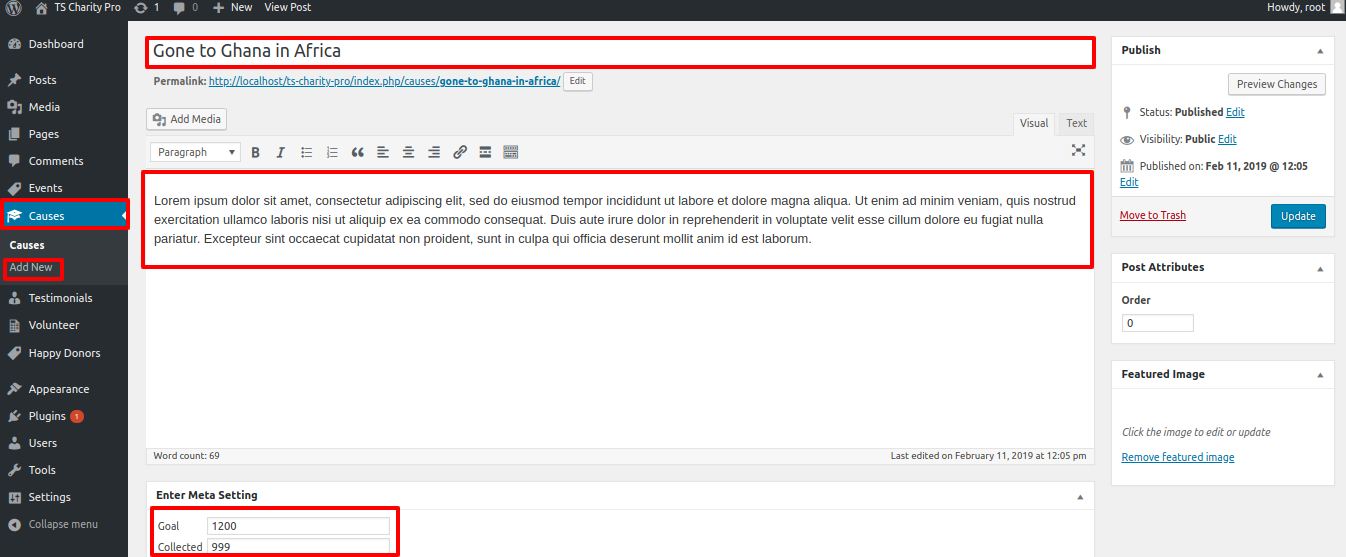Insert or edit a link
Image resolution: width=1346 pixels, height=557 pixels.
[460, 152]
